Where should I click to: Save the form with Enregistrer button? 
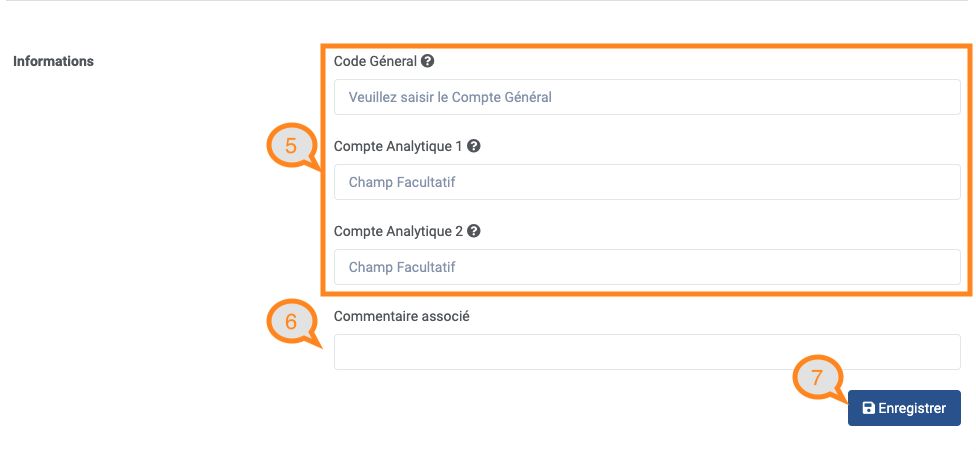coord(904,408)
